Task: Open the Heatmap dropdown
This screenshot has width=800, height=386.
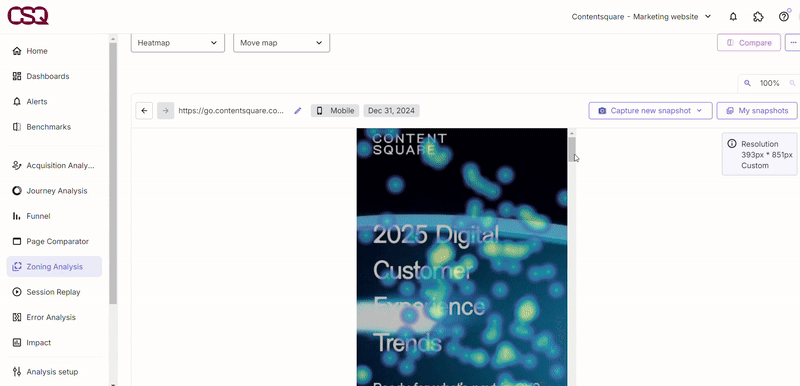Action: 178,43
